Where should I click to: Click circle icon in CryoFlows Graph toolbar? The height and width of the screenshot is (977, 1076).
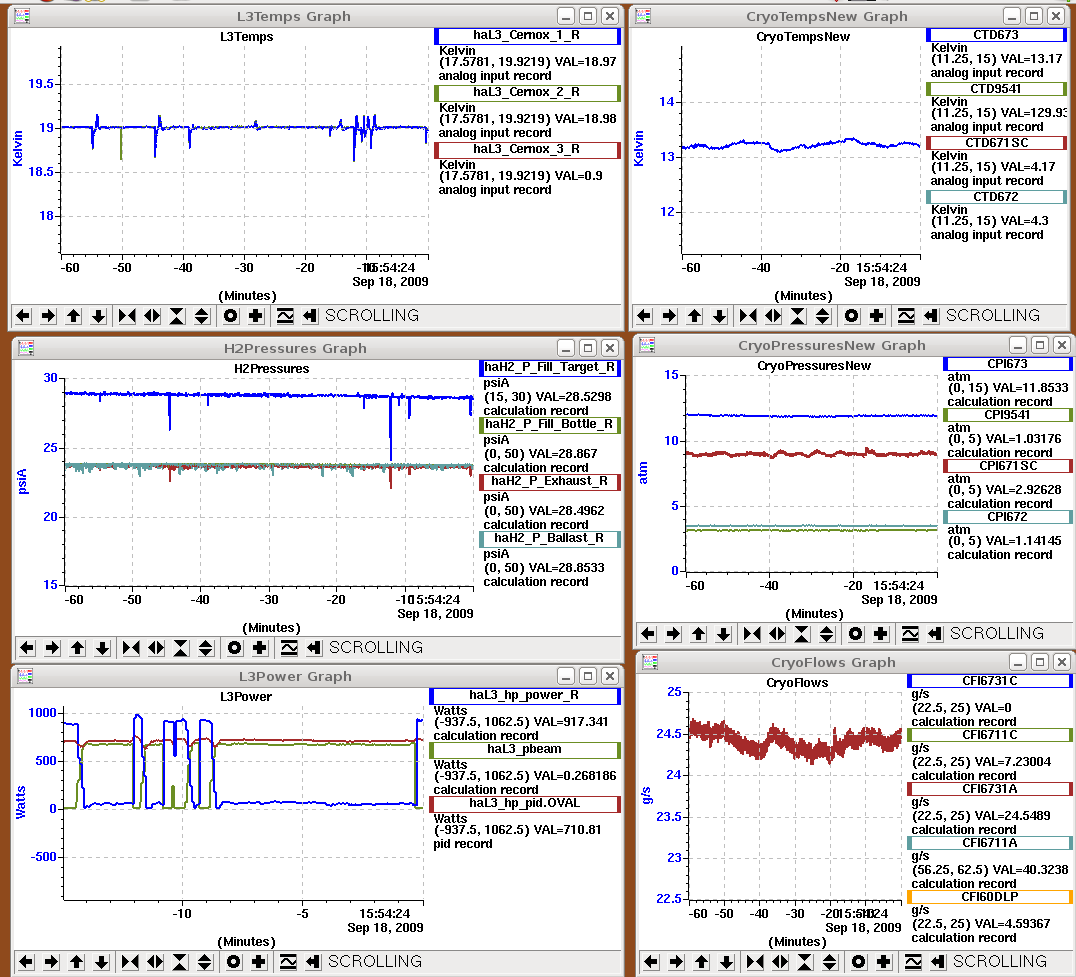[858, 962]
